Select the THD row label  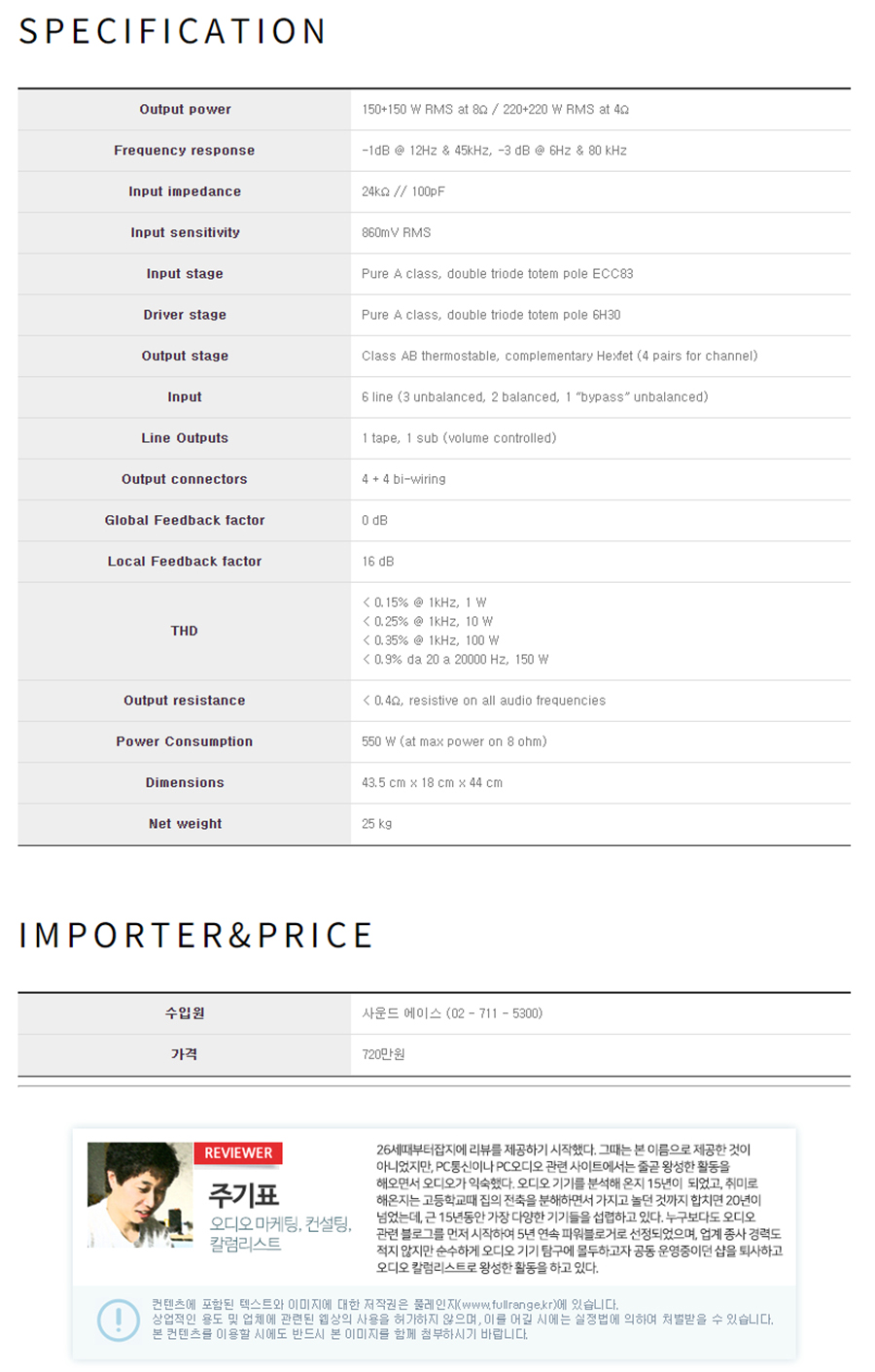coord(185,631)
